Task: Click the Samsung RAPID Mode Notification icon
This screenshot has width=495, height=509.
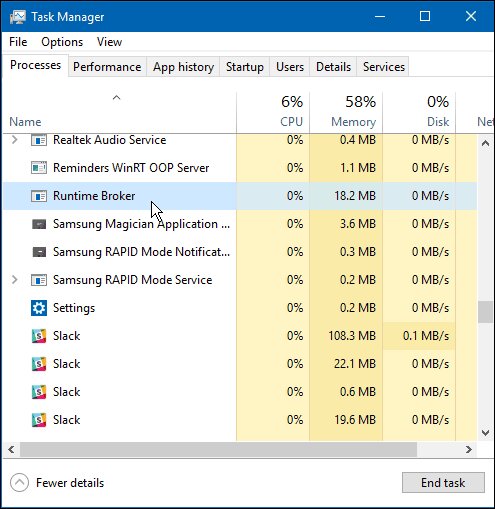Action: [x=39, y=252]
